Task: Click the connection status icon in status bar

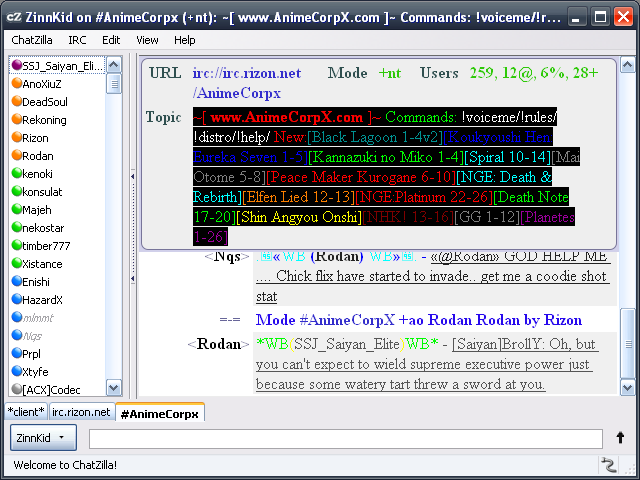Action: coord(607,465)
